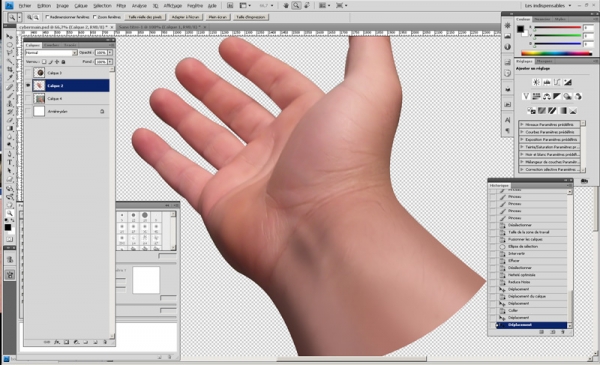Select the Hand tool in the application bar
The height and width of the screenshot is (365, 600).
287,5
